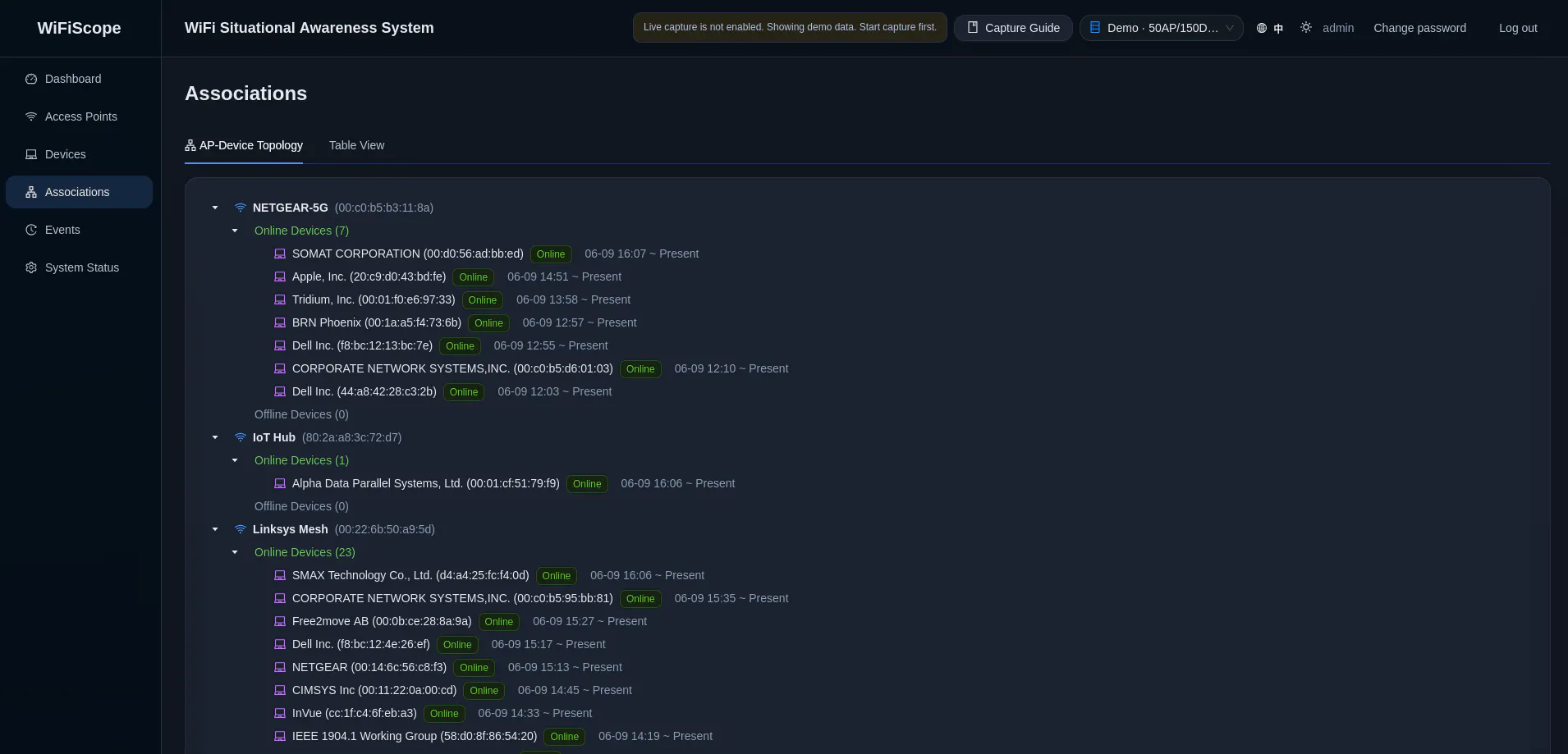Click the admin username
Screen dimensions: 1568x754
point(1338,28)
